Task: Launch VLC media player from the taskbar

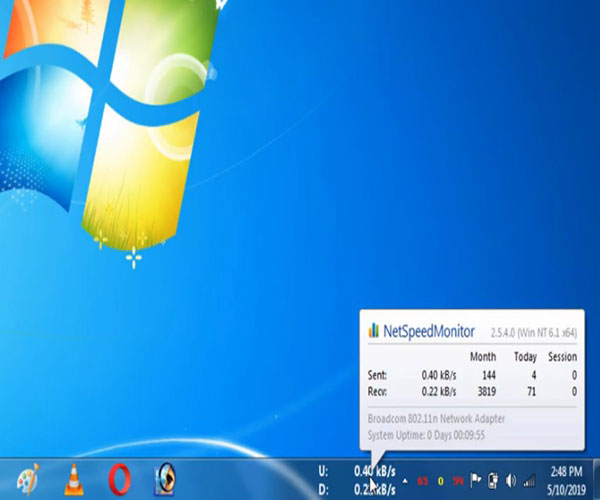Action: pos(74,479)
